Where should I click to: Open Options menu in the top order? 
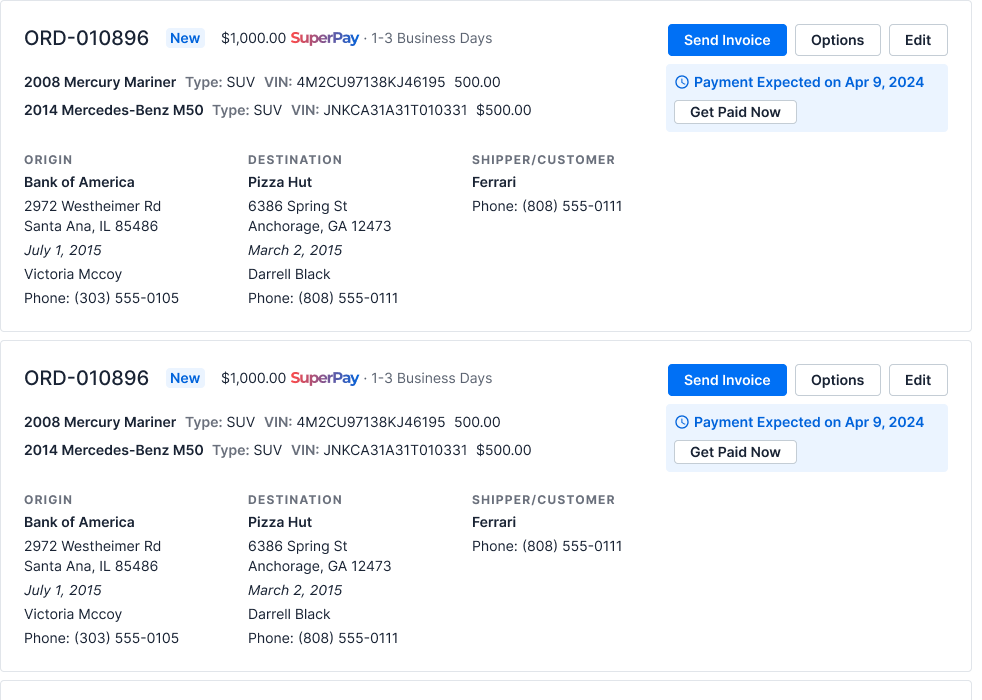(x=837, y=40)
